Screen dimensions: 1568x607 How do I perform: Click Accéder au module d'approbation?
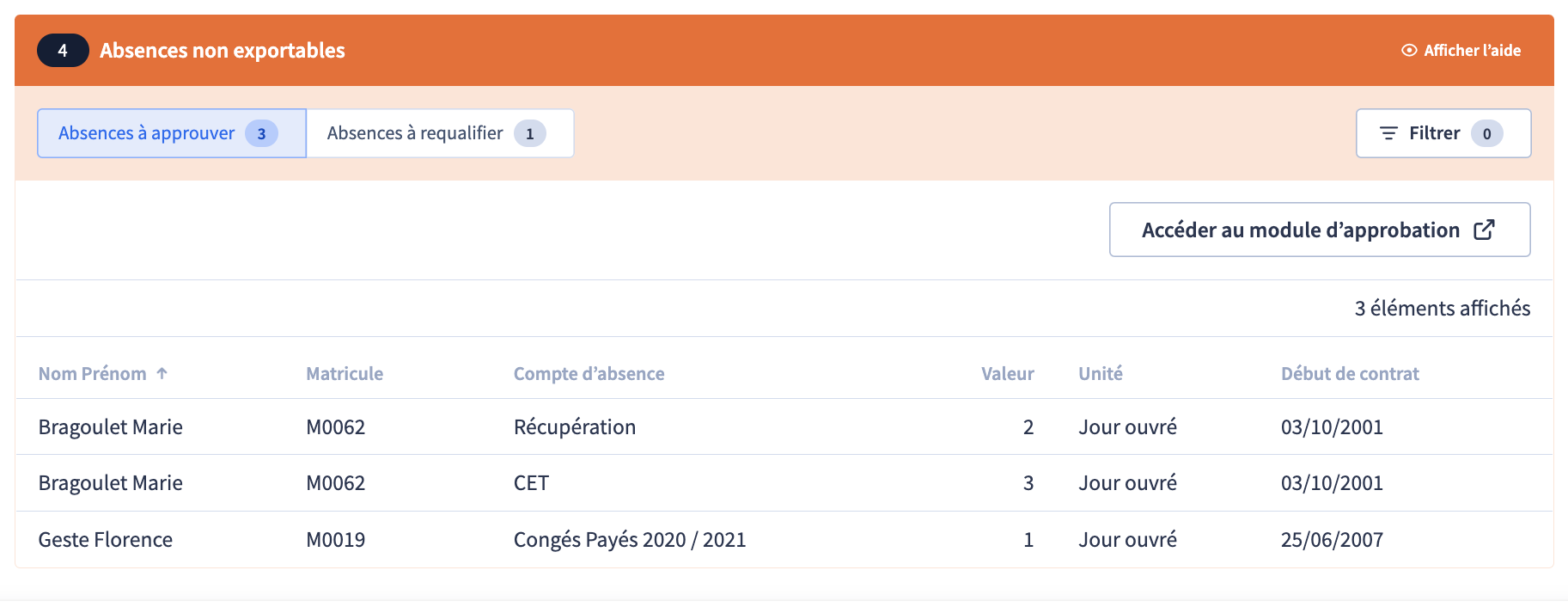pyautogui.click(x=1300, y=230)
